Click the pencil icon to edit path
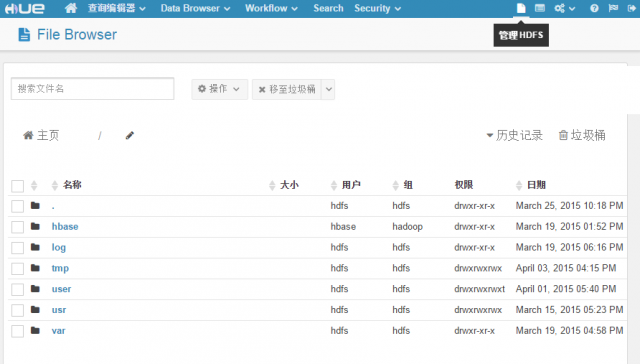This screenshot has height=364, width=640. click(130, 135)
